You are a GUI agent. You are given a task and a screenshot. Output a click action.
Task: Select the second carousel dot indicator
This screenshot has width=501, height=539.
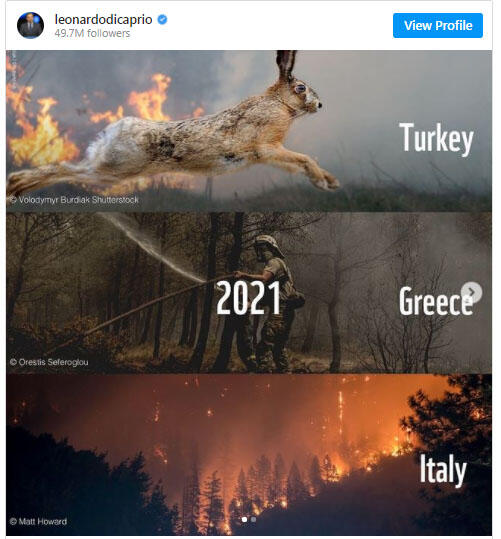(x=253, y=519)
